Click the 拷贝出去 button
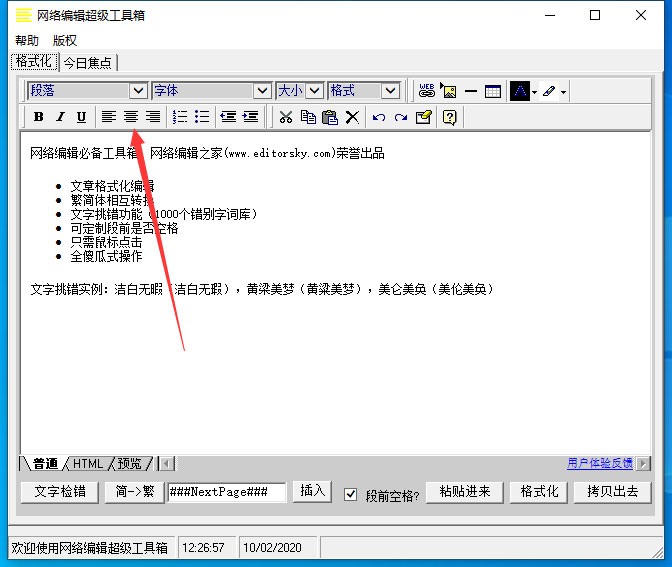 [x=613, y=492]
